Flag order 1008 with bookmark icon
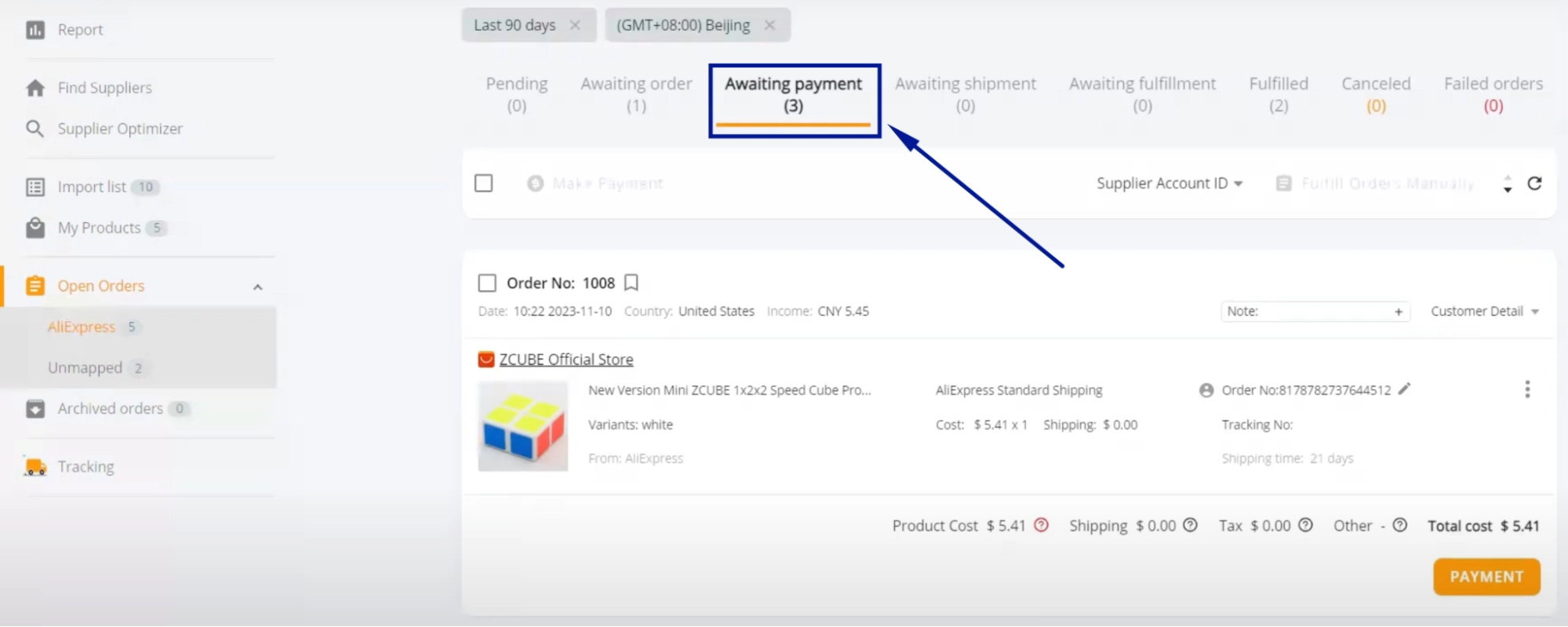Screen dimensions: 1568x627 [x=631, y=283]
